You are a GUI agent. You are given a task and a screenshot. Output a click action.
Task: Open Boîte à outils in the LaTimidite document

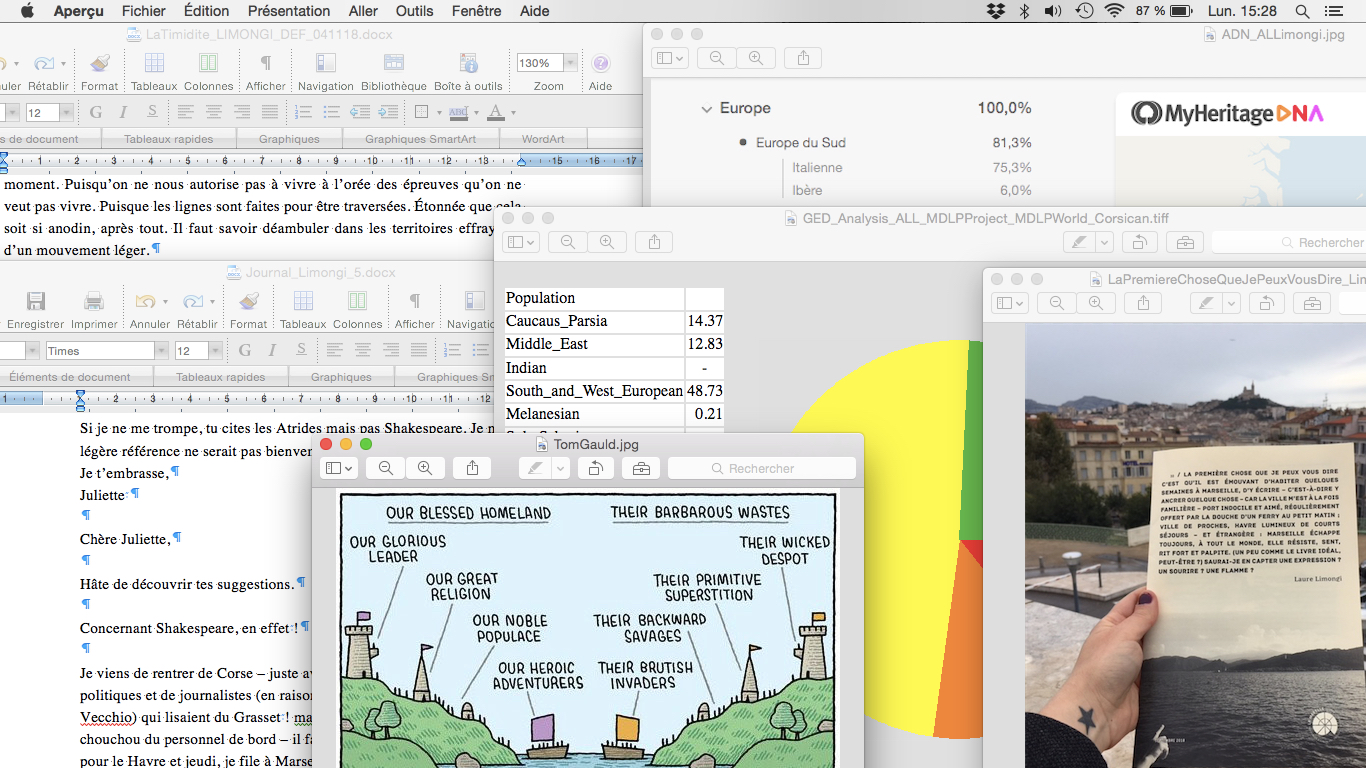point(468,64)
